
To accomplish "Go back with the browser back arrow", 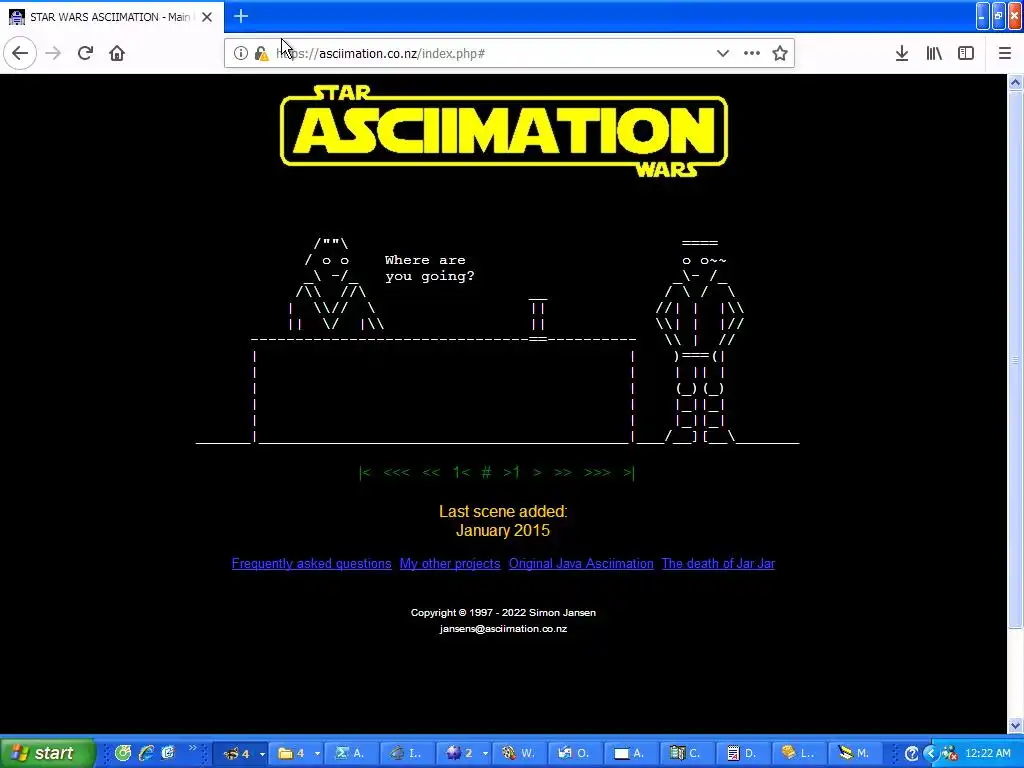I will 20,53.
